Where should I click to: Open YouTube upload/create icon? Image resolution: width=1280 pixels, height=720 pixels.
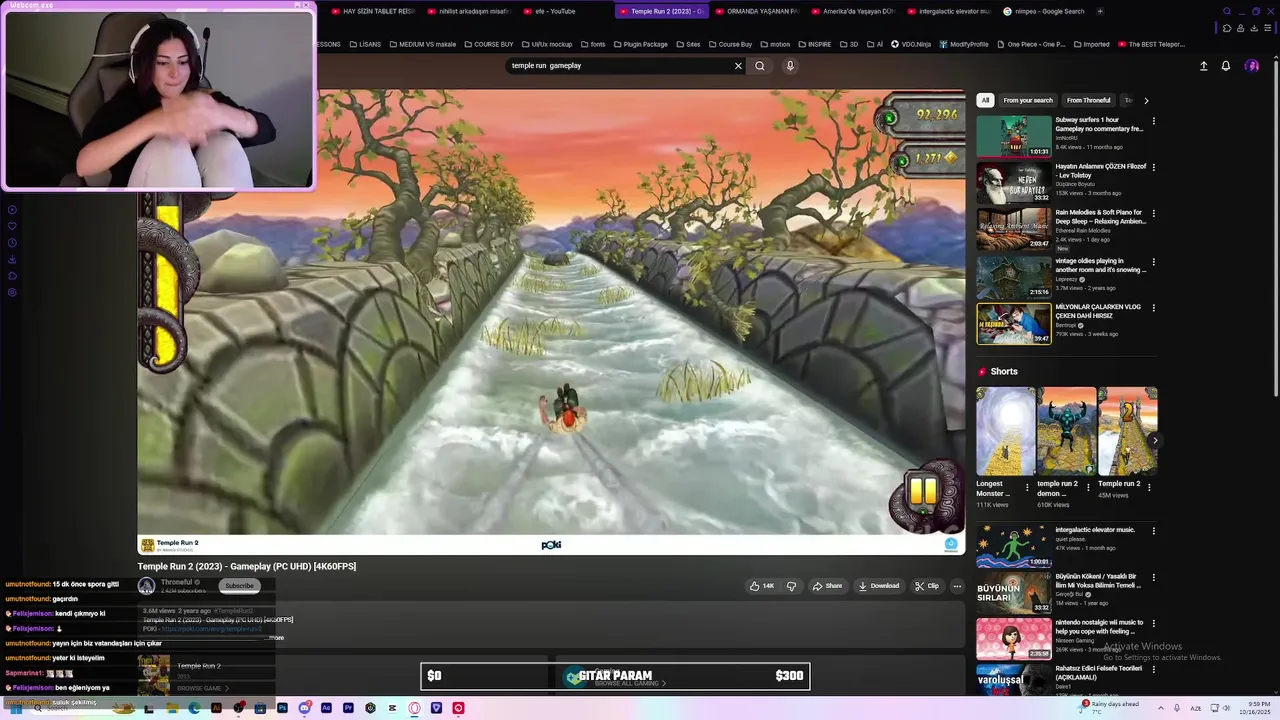coord(1204,66)
